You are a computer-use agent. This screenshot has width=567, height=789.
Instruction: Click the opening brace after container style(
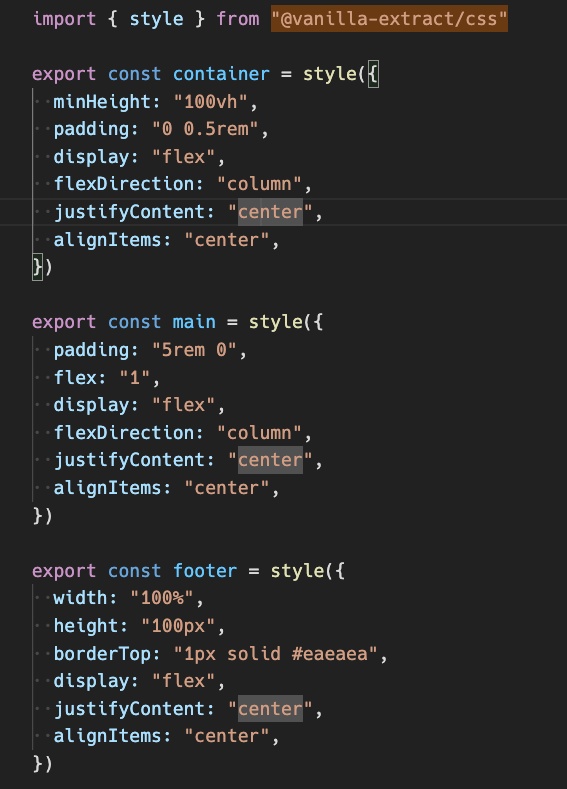coord(373,74)
